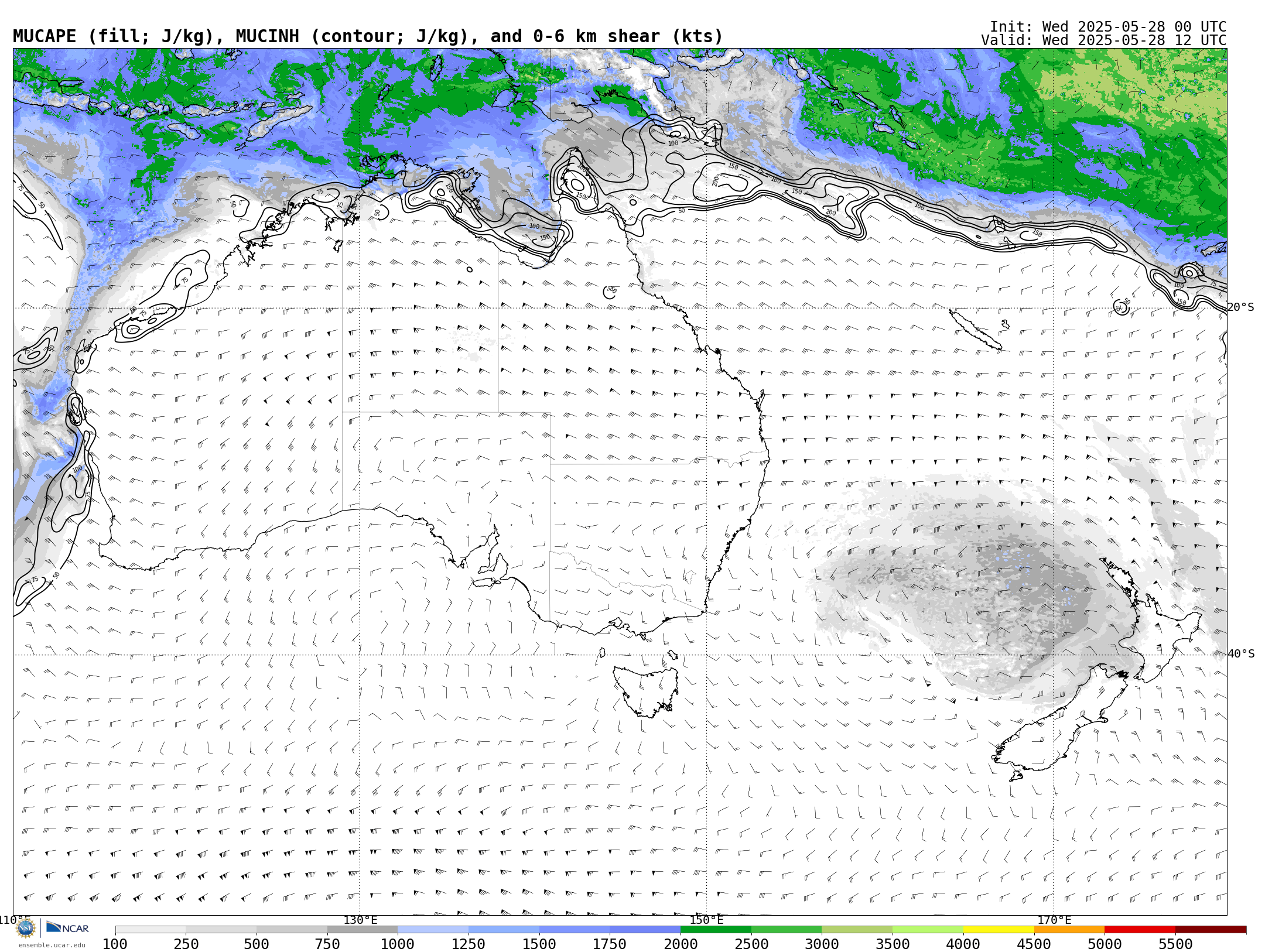
Task: Choose the light gray 100–250 colorbar segment
Action: (x=151, y=930)
